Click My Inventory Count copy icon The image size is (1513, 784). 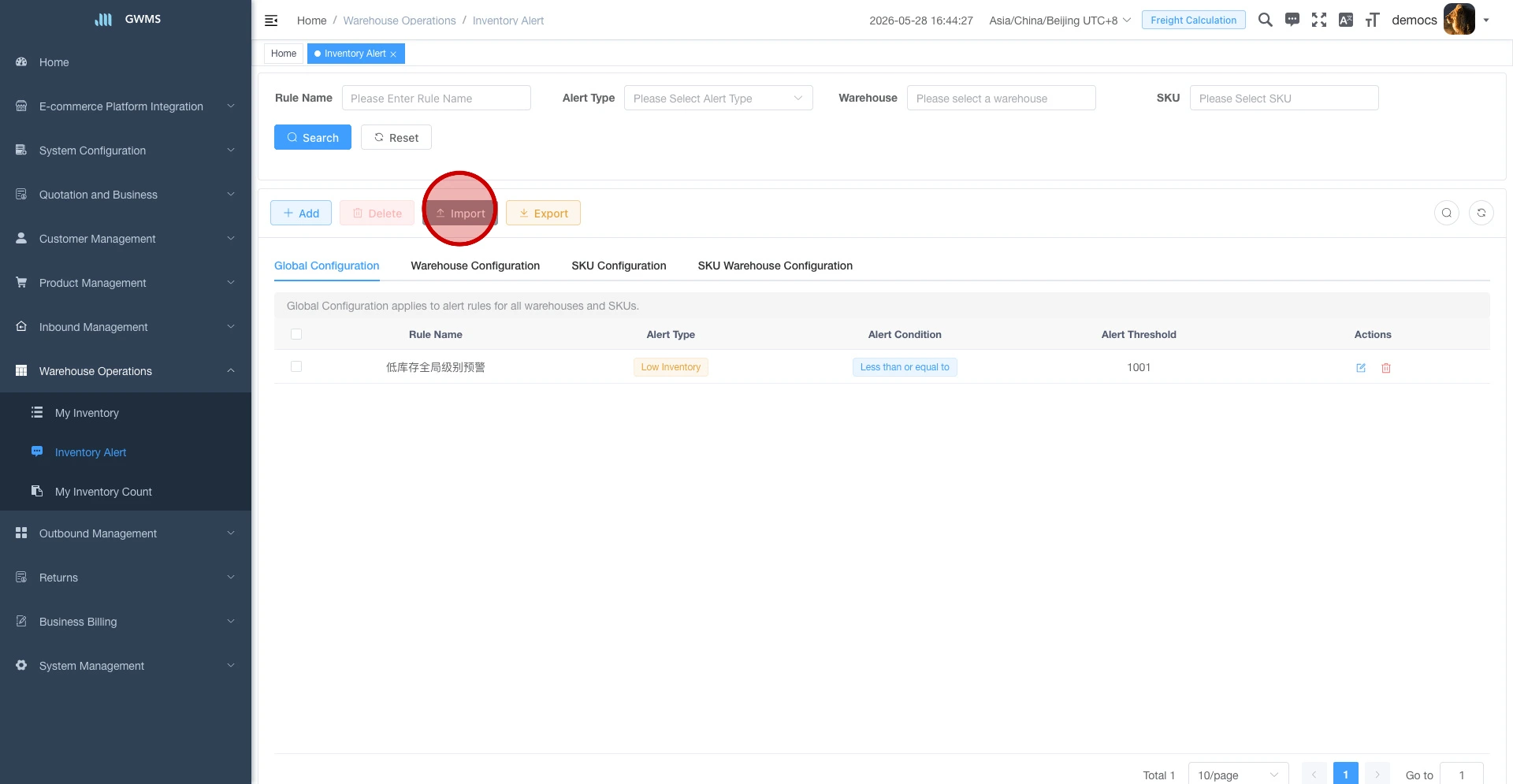tap(37, 491)
